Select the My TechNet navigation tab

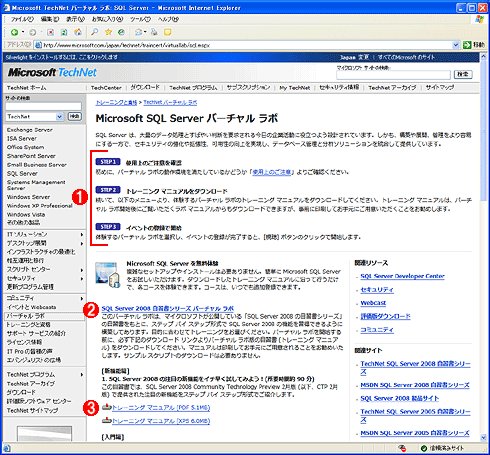[x=295, y=88]
